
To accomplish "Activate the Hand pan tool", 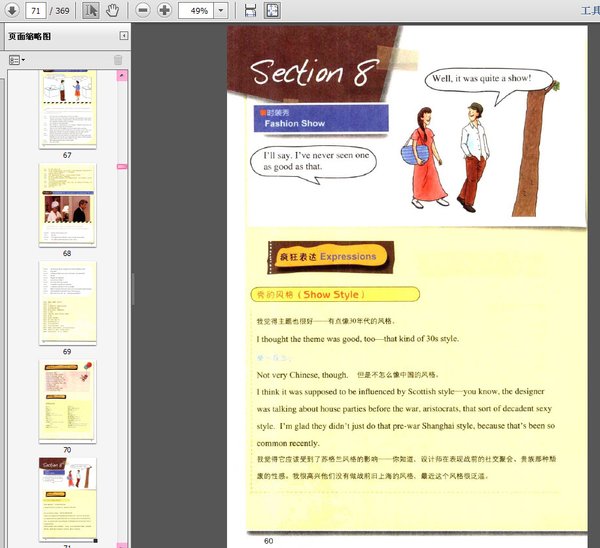I will [x=112, y=11].
